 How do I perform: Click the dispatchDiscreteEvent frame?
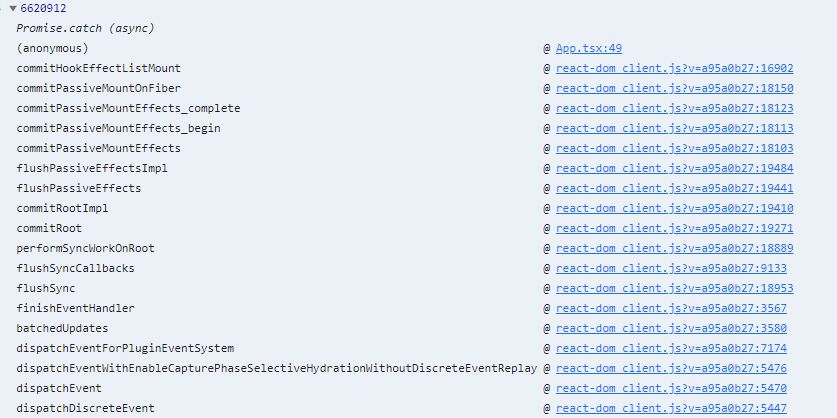coord(85,408)
